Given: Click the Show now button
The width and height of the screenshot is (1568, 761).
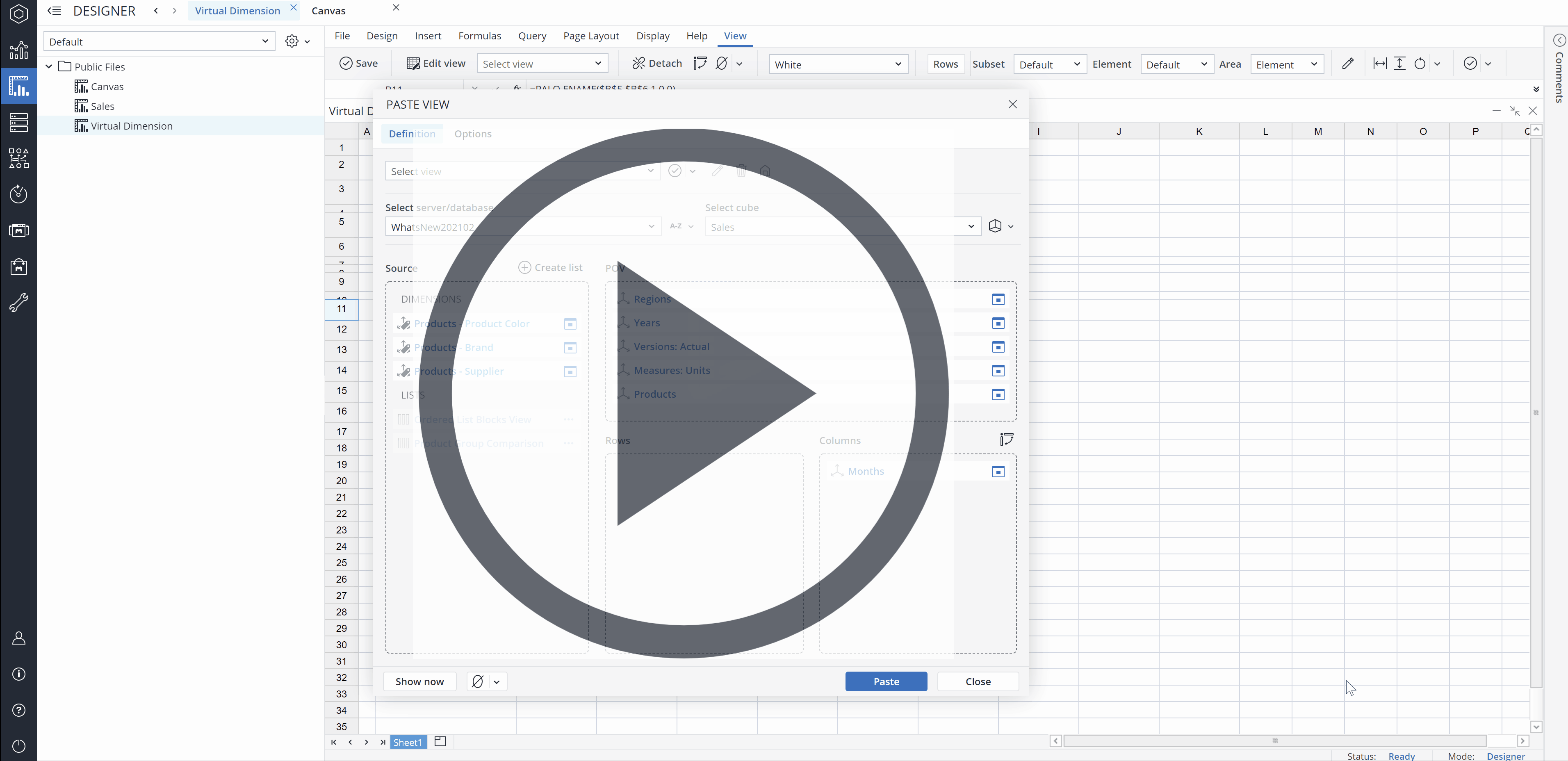Looking at the screenshot, I should pos(419,681).
